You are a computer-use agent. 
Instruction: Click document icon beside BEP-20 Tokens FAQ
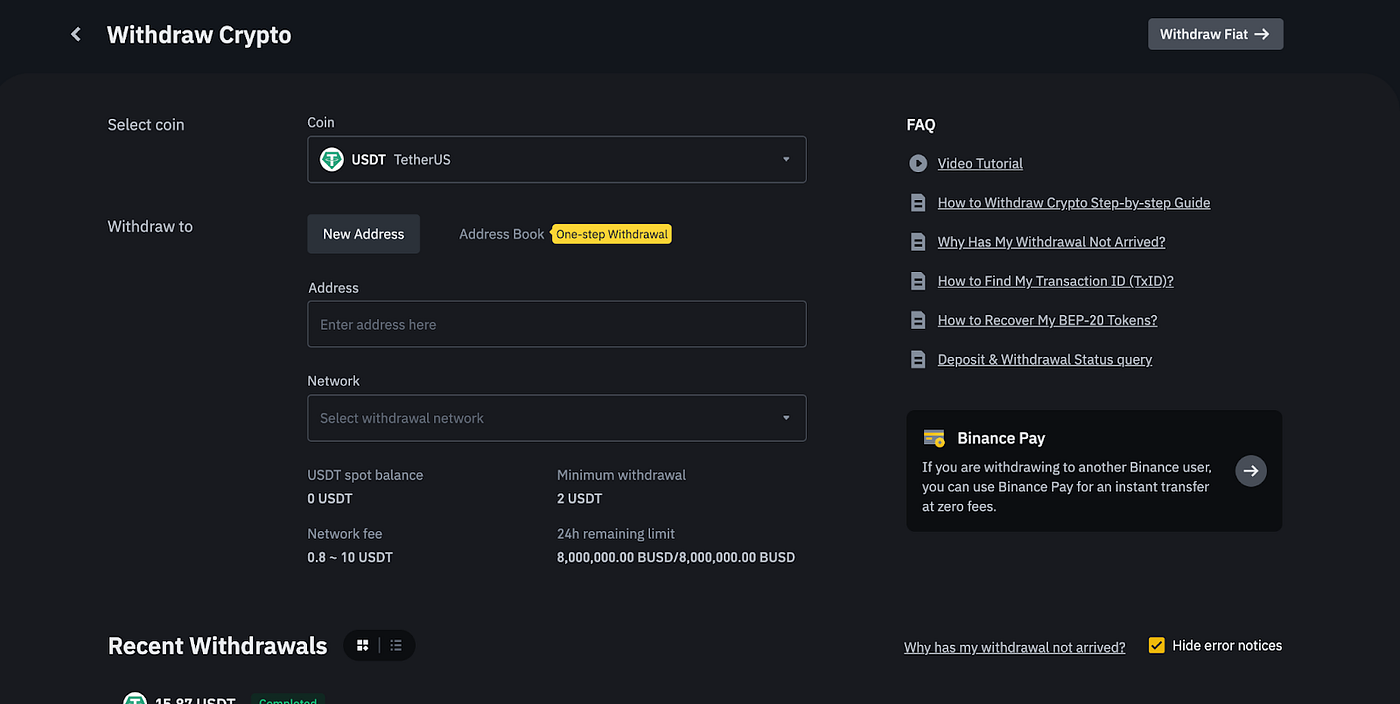[x=918, y=320]
